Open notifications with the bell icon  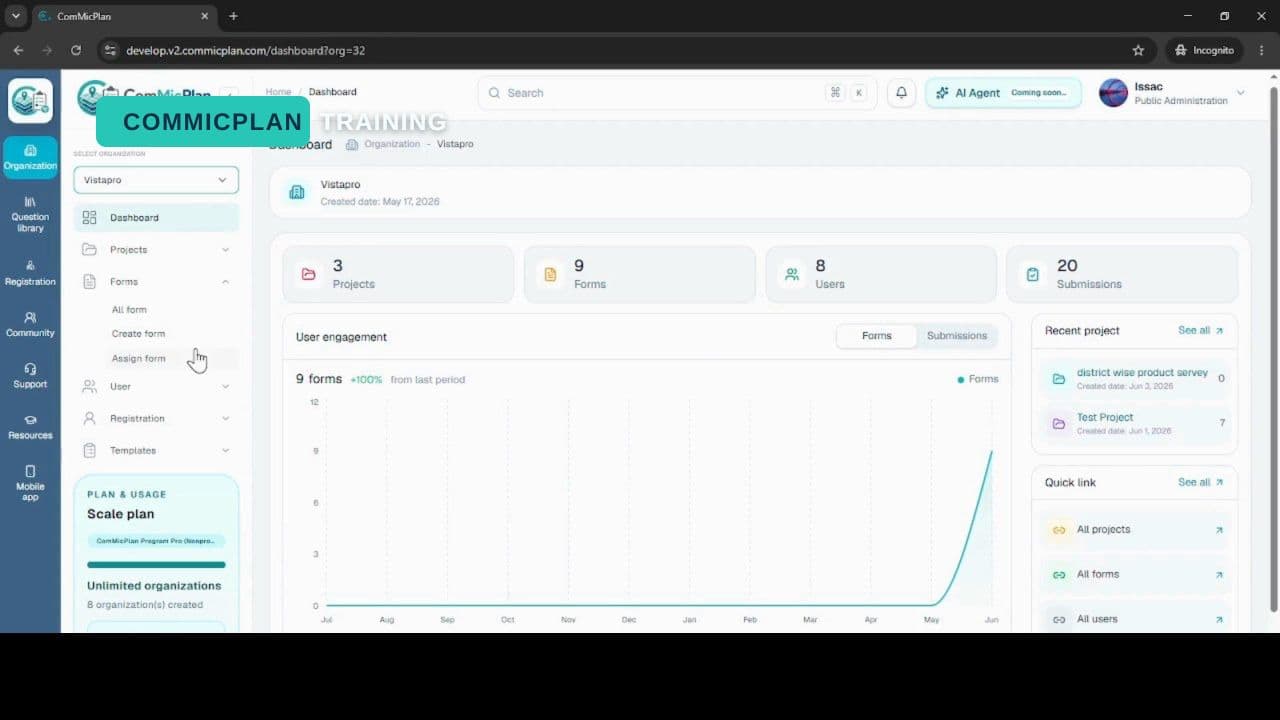coord(901,93)
